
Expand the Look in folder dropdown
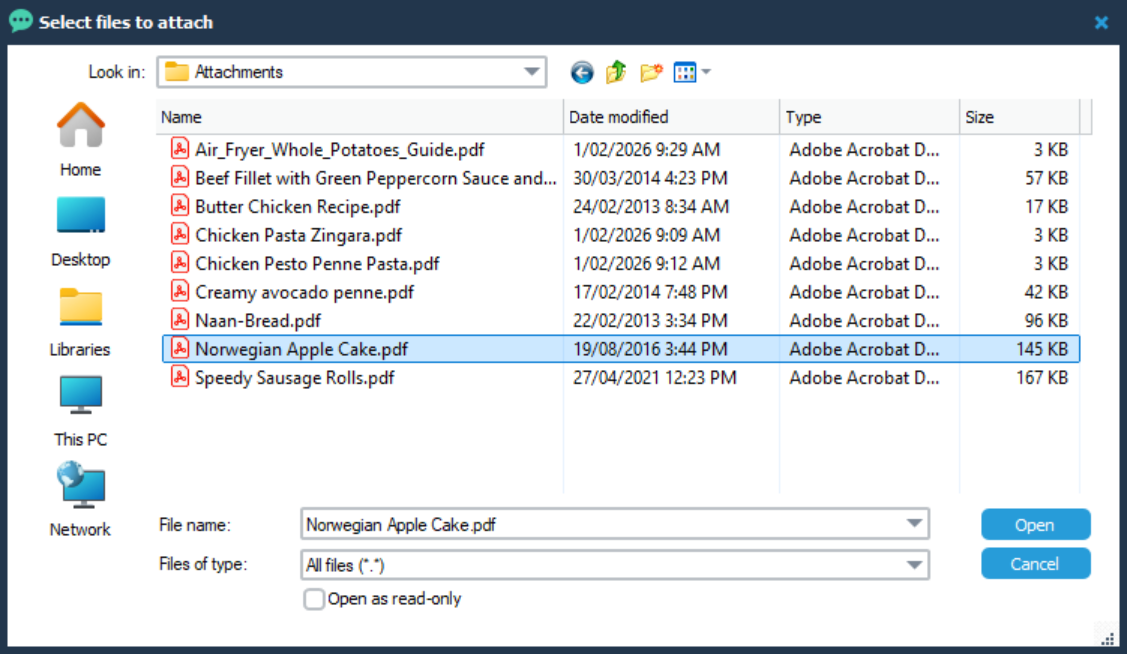pos(532,72)
